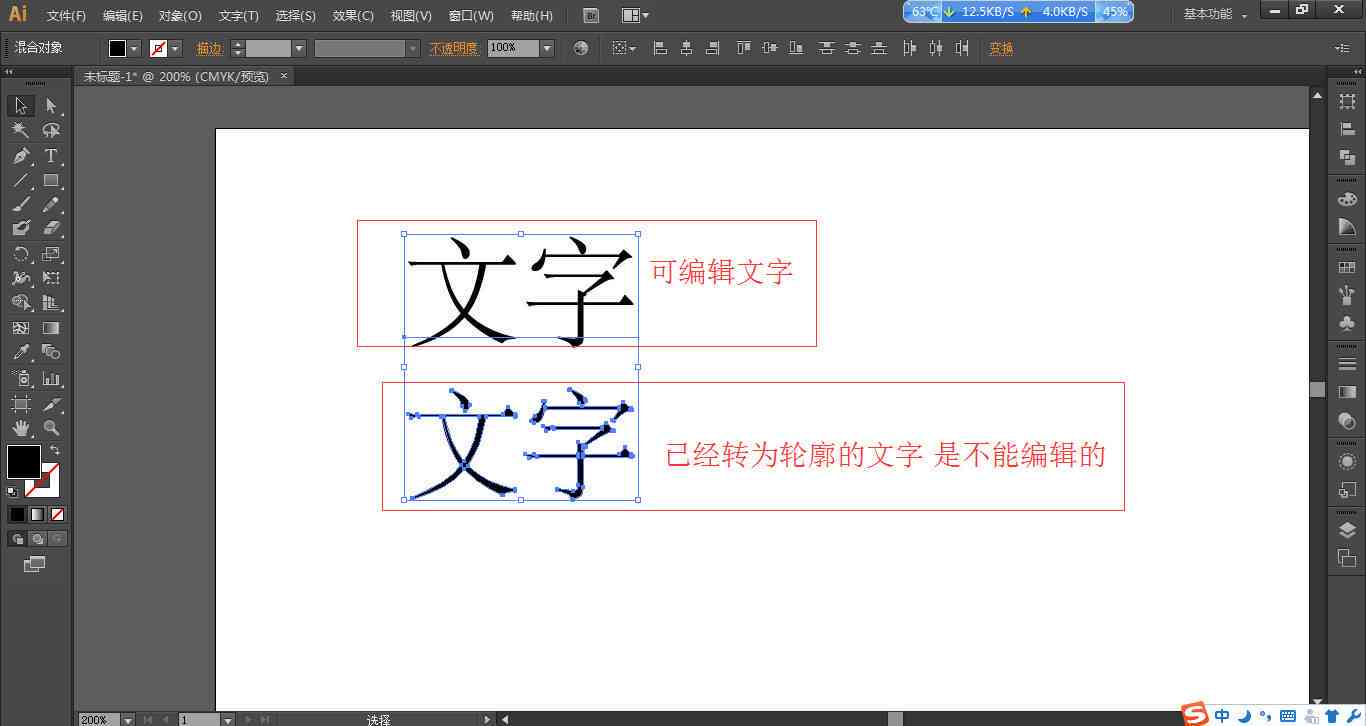Open the arrange documents dropdown
This screenshot has width=1366, height=726.
[635, 15]
